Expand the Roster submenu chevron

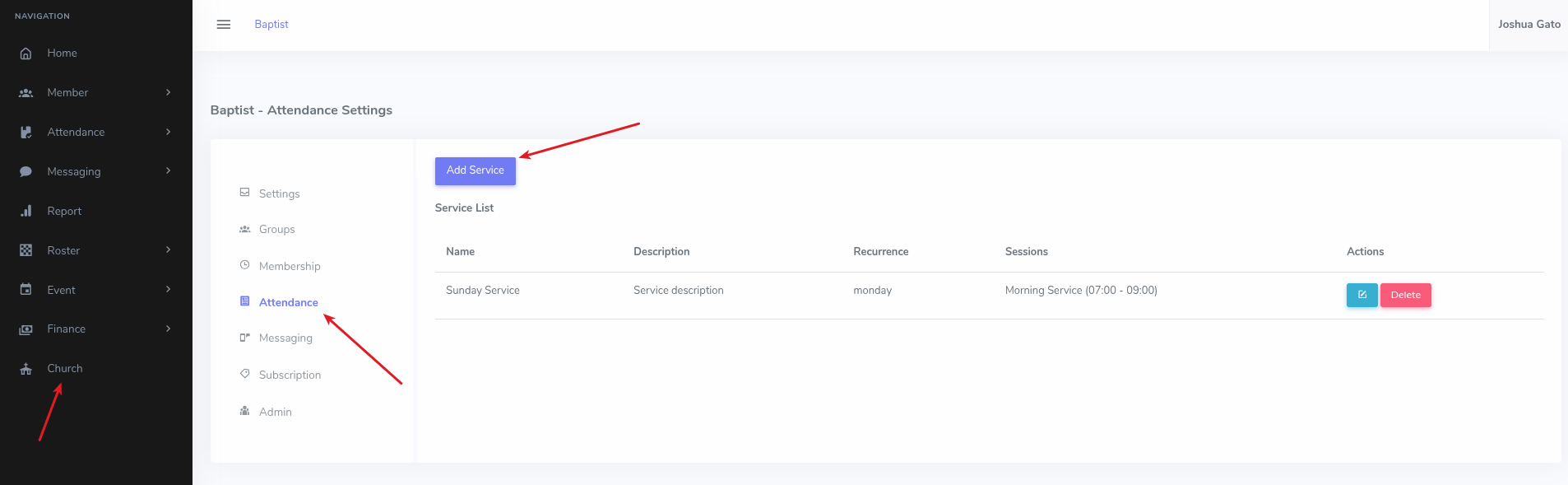click(x=168, y=249)
